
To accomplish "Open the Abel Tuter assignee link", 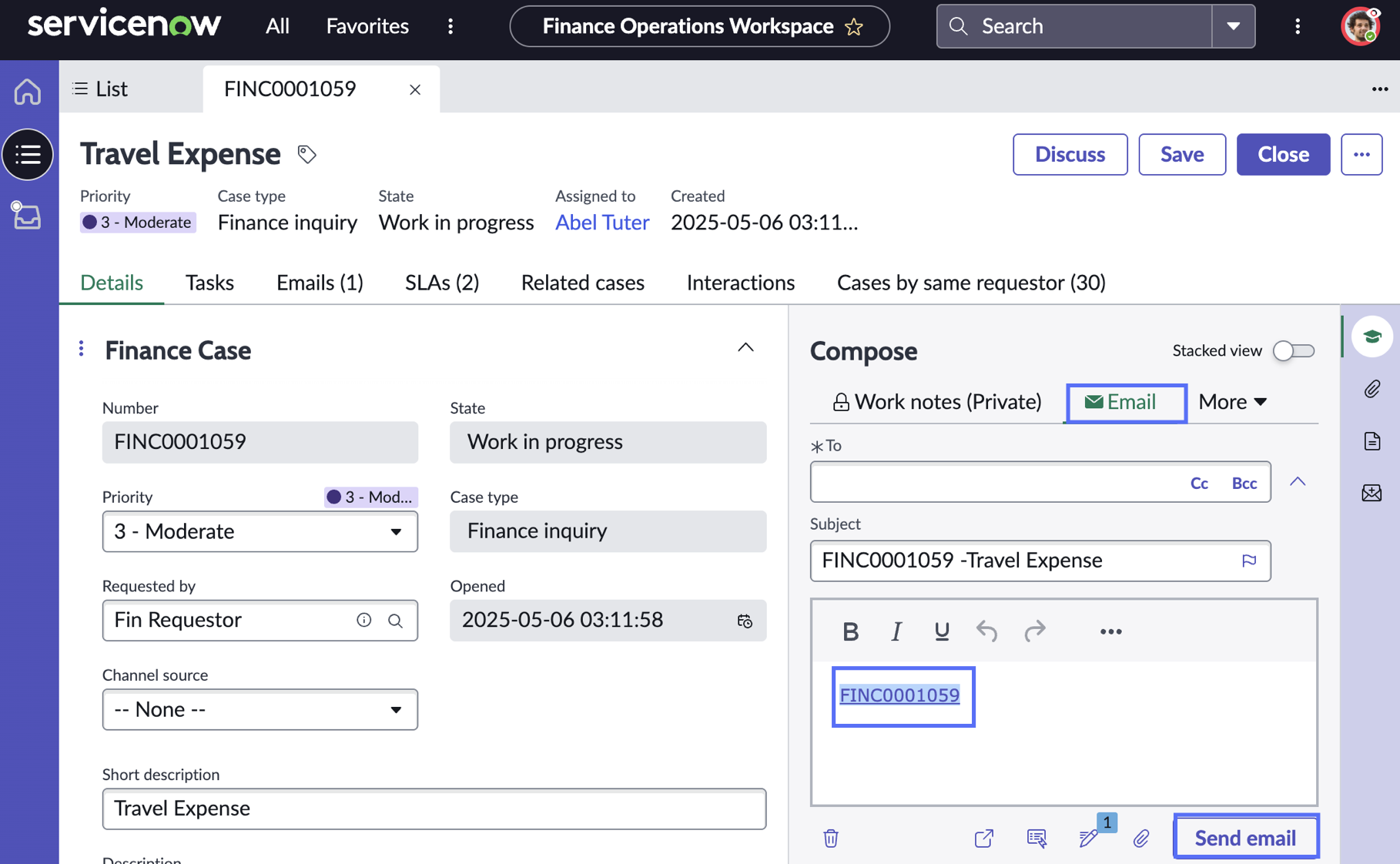I will click(x=602, y=222).
